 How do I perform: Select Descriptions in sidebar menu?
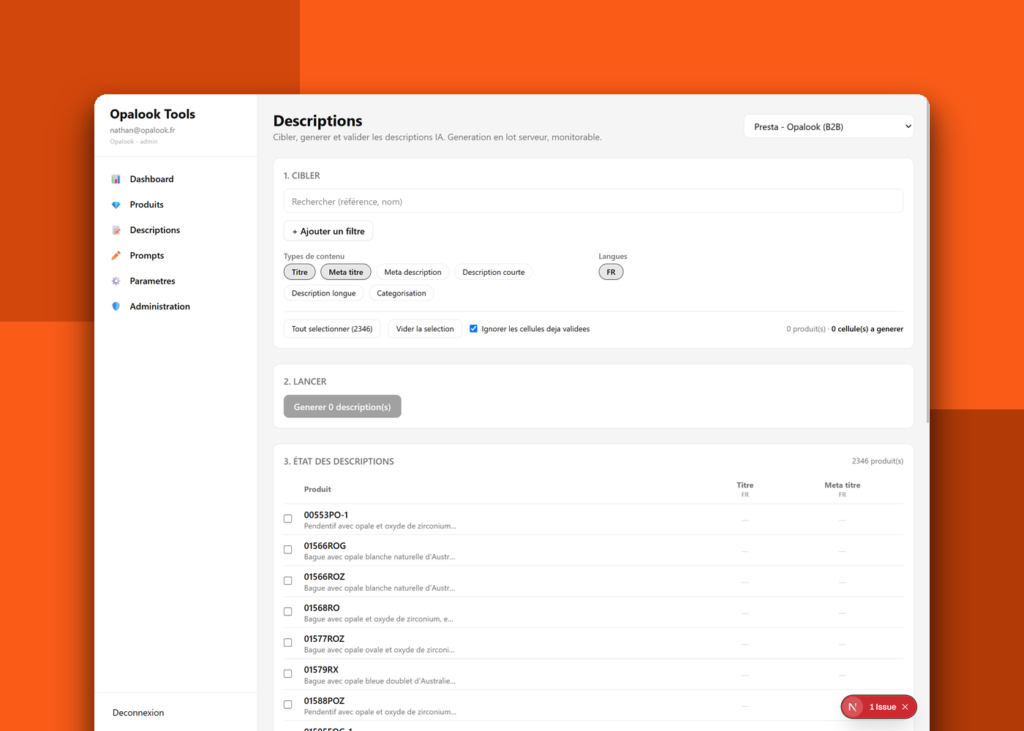tap(155, 230)
